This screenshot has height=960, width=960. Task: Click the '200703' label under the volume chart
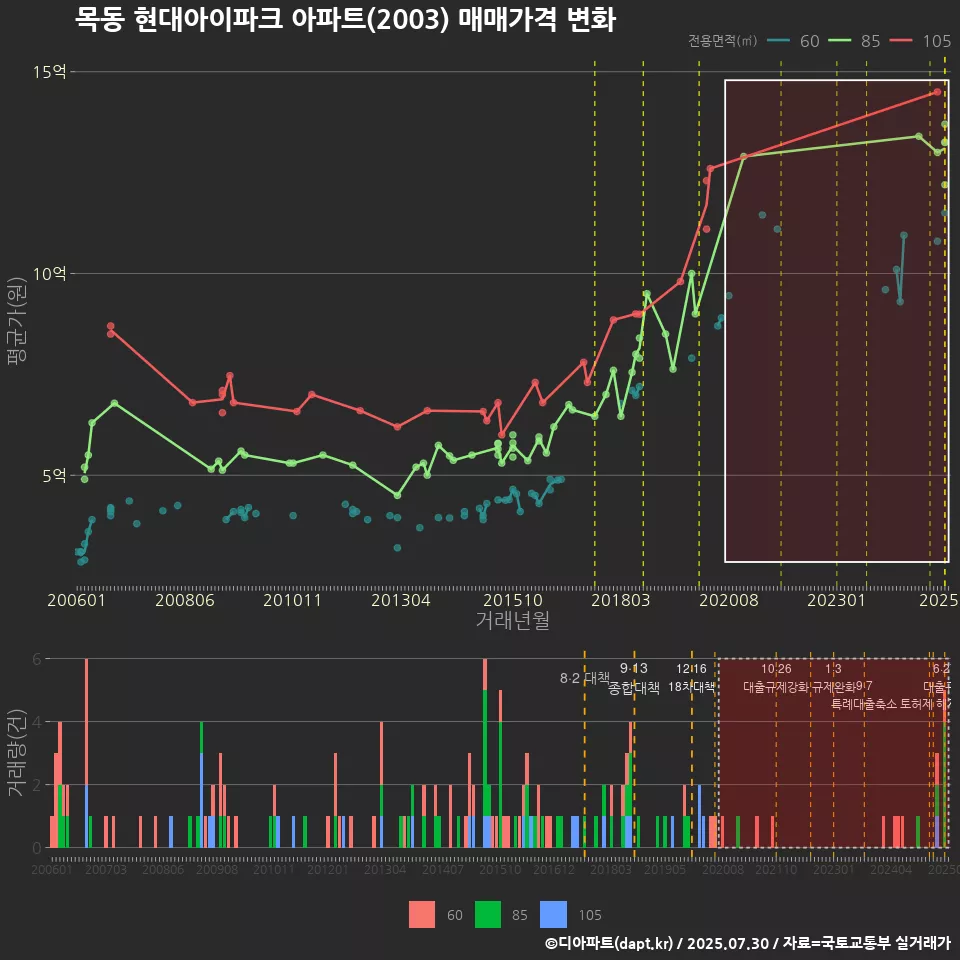pos(106,869)
